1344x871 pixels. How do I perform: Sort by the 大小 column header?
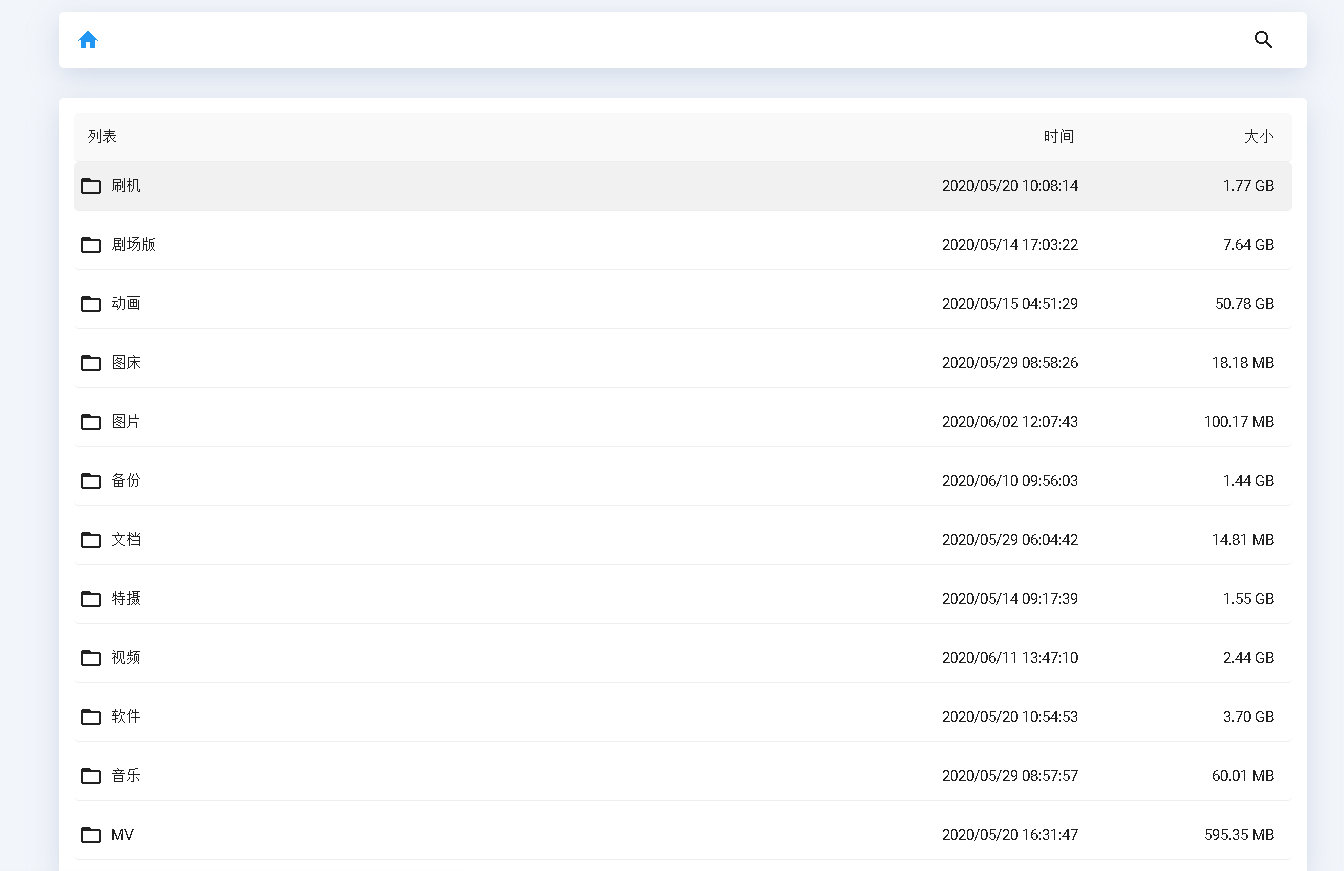(x=1259, y=137)
